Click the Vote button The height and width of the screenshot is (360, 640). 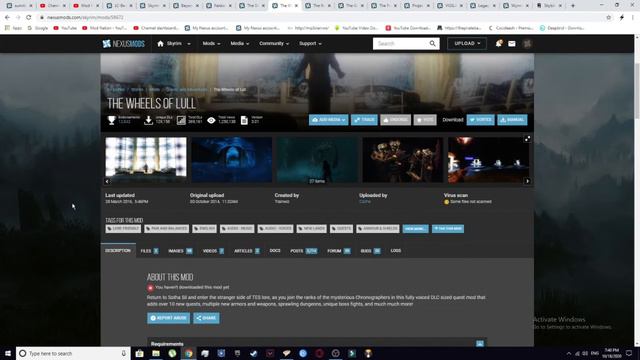point(425,120)
